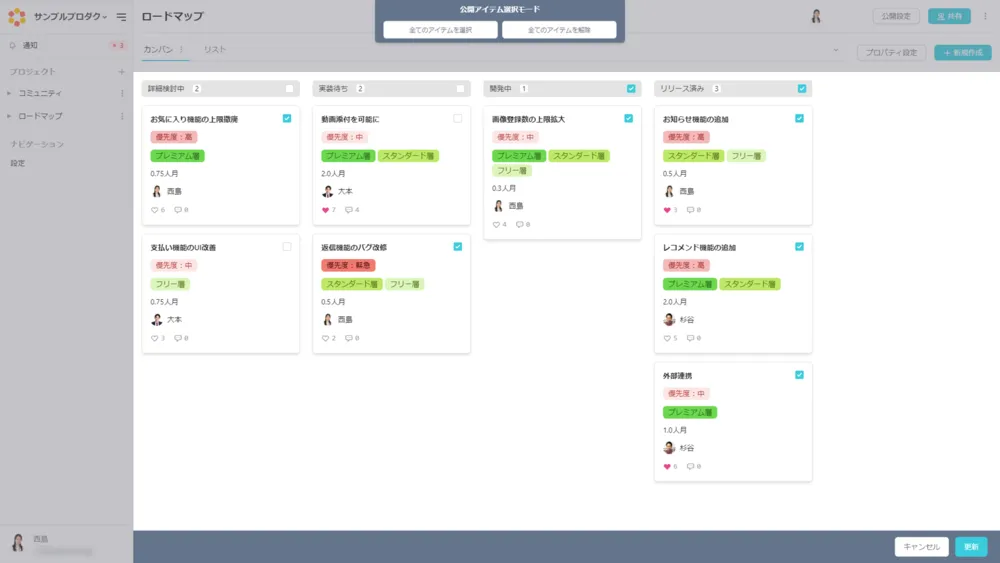Viewport: 1000px width, 563px height.
Task: Select the カンバン tab
Action: pos(158,49)
